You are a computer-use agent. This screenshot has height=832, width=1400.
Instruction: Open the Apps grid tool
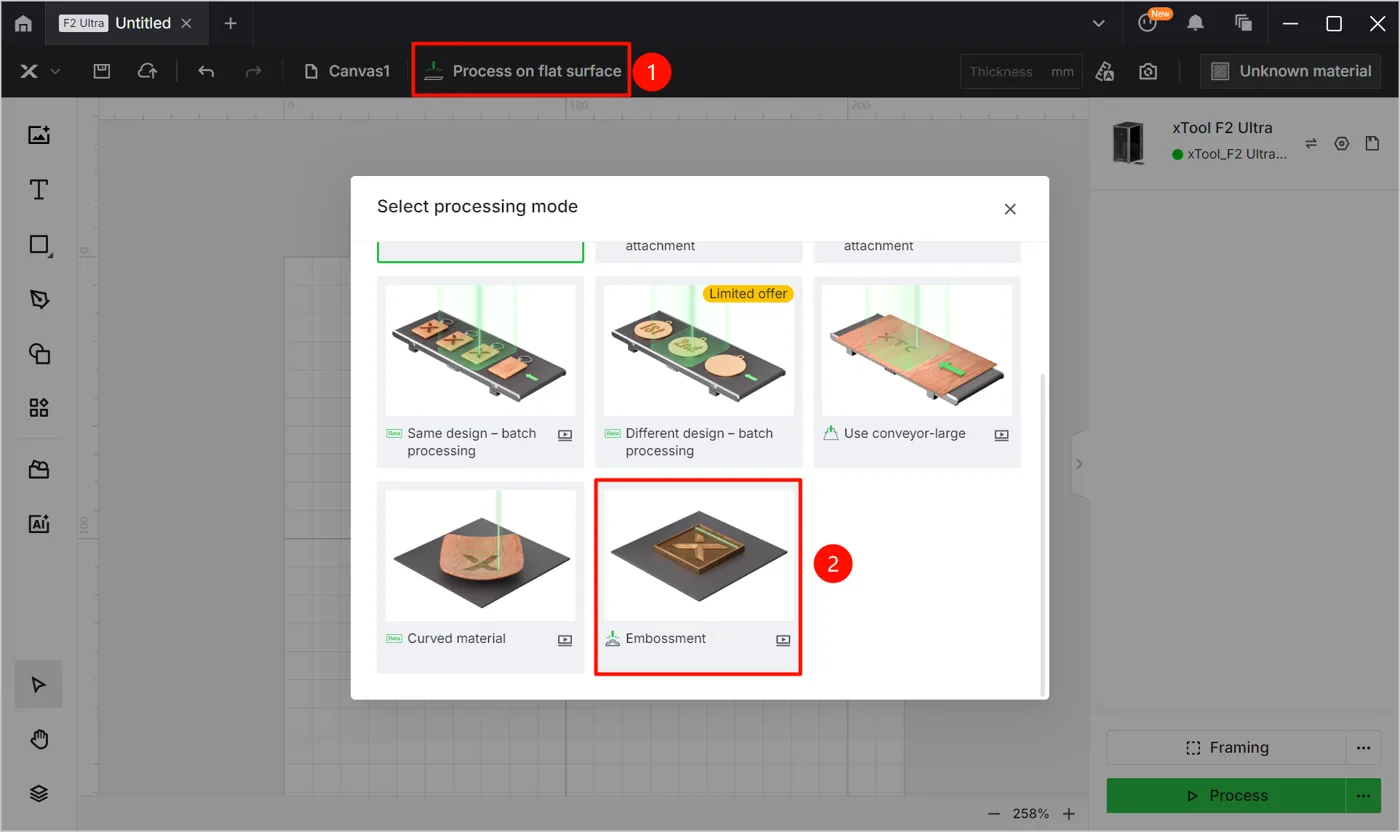click(39, 407)
